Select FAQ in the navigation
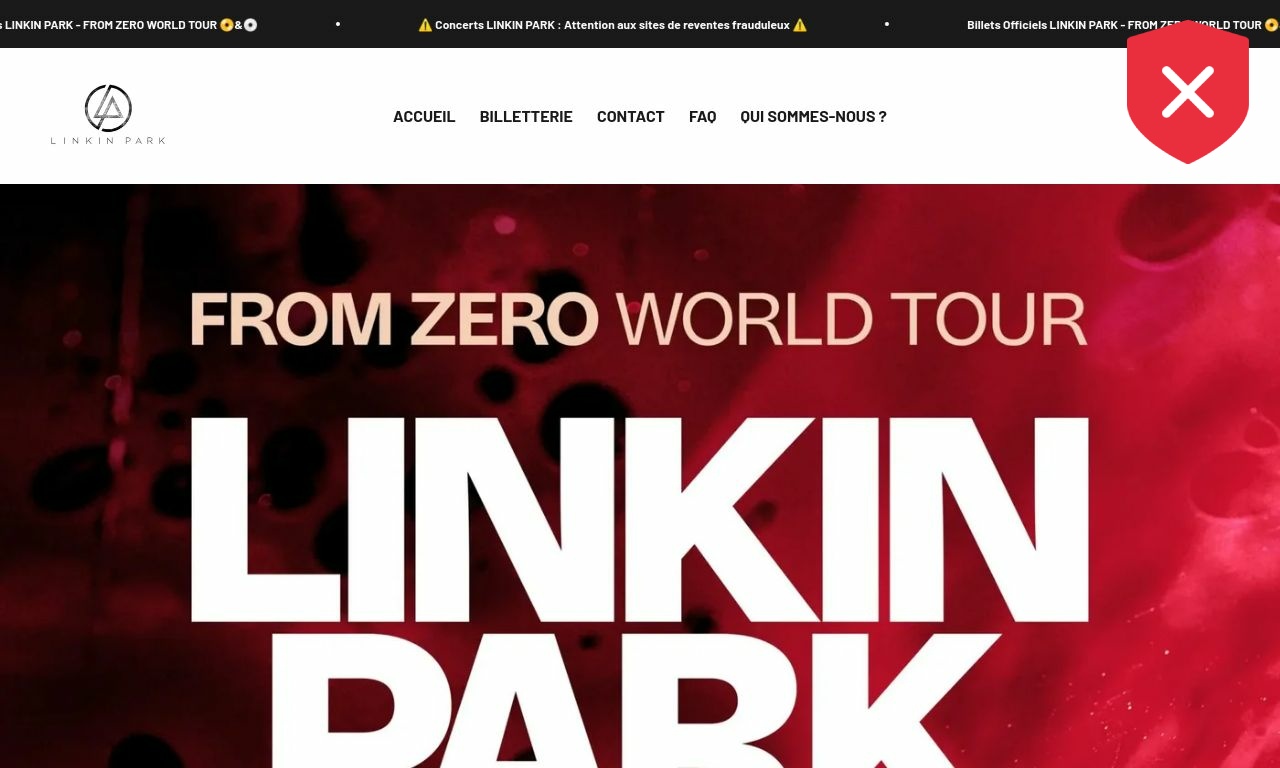The width and height of the screenshot is (1280, 768). click(703, 116)
